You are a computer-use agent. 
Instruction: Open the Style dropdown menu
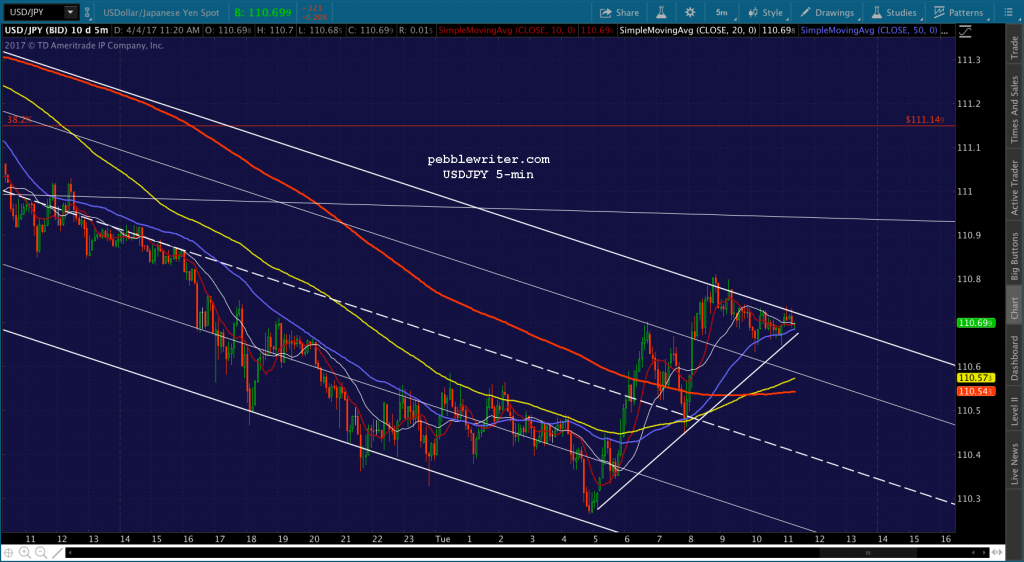pyautogui.click(x=767, y=12)
